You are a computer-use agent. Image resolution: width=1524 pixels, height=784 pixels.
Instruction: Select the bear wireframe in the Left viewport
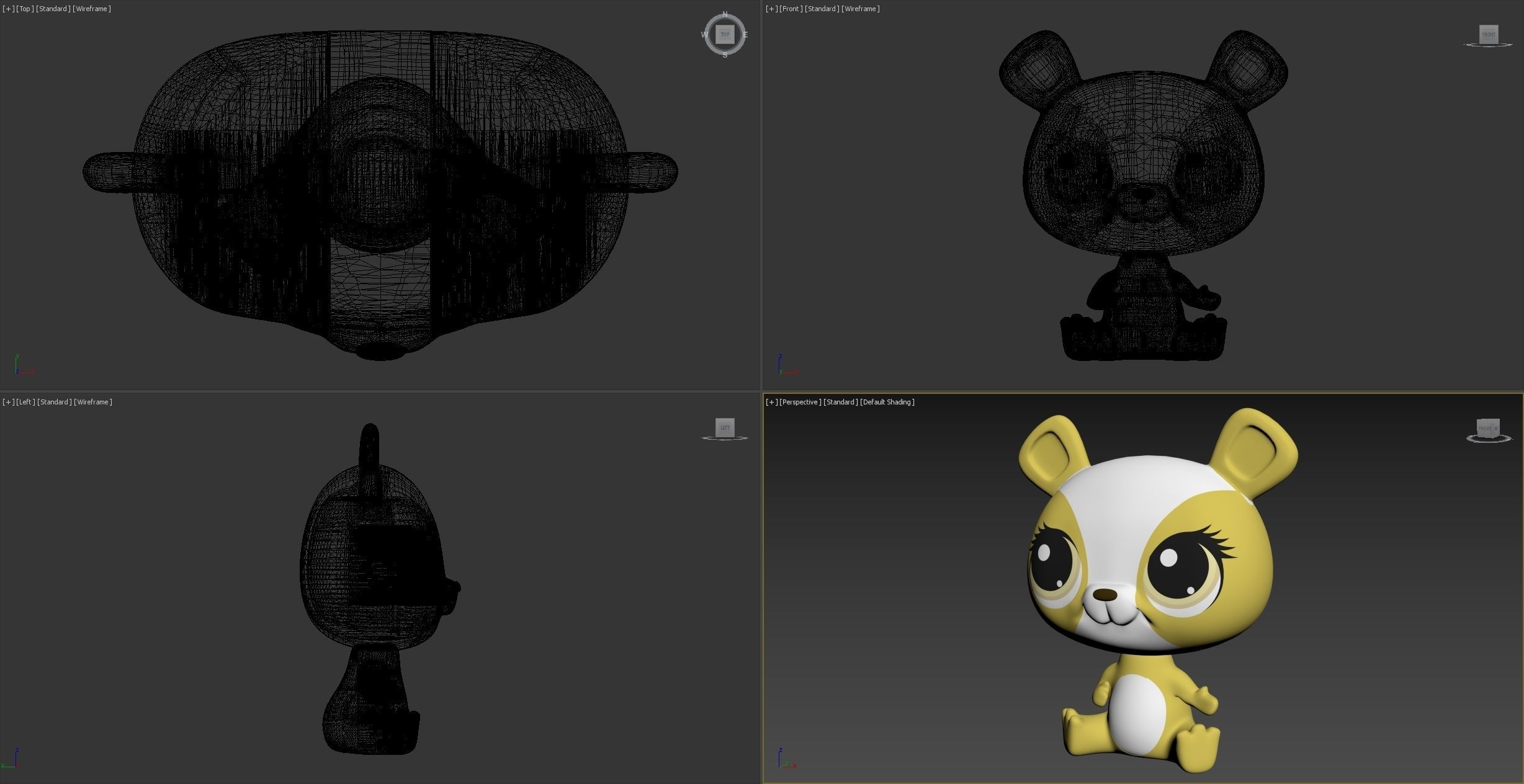380,589
